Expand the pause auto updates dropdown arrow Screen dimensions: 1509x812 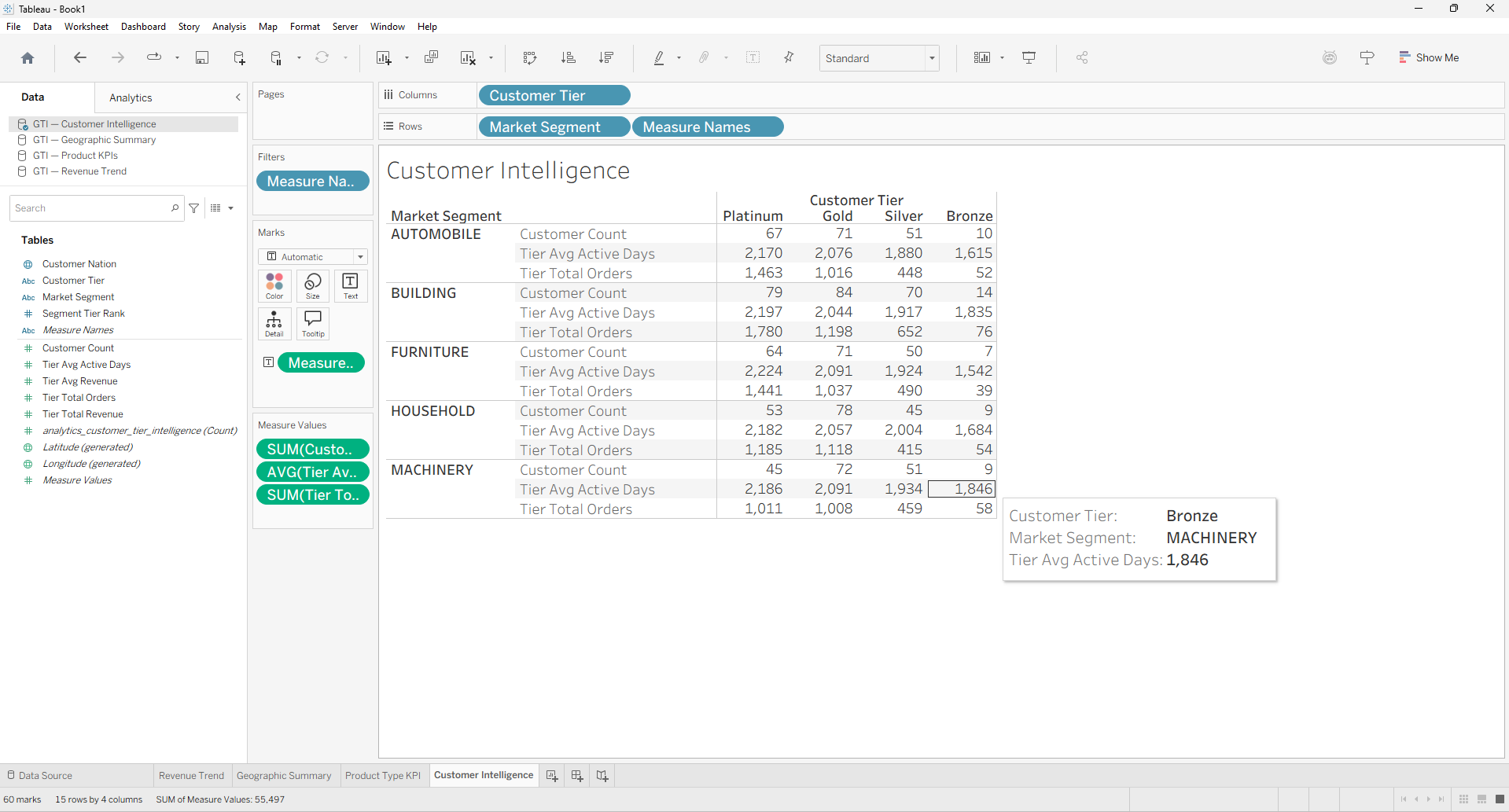click(x=299, y=57)
